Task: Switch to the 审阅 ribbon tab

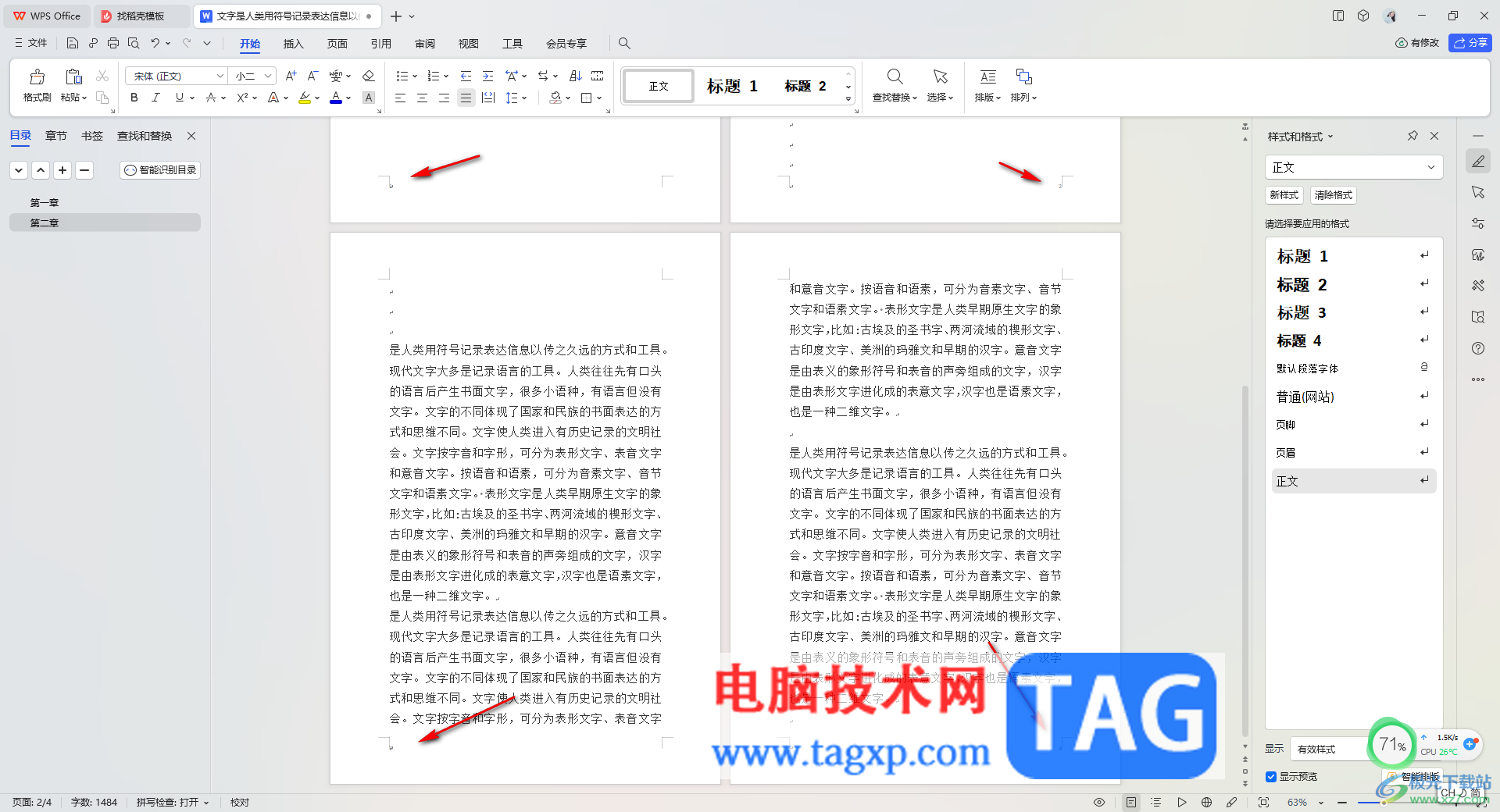Action: tap(425, 44)
